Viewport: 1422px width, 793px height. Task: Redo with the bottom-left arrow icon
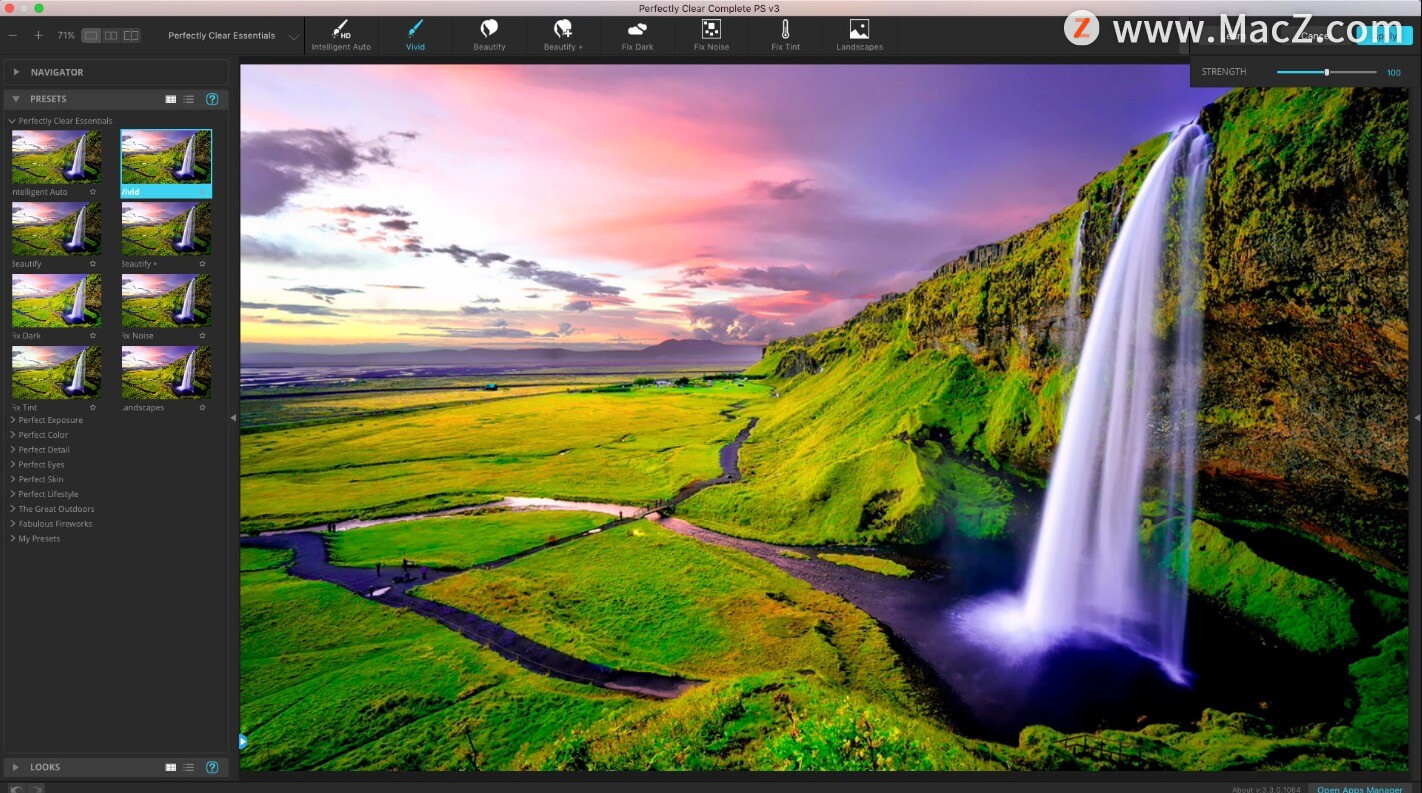pos(36,789)
